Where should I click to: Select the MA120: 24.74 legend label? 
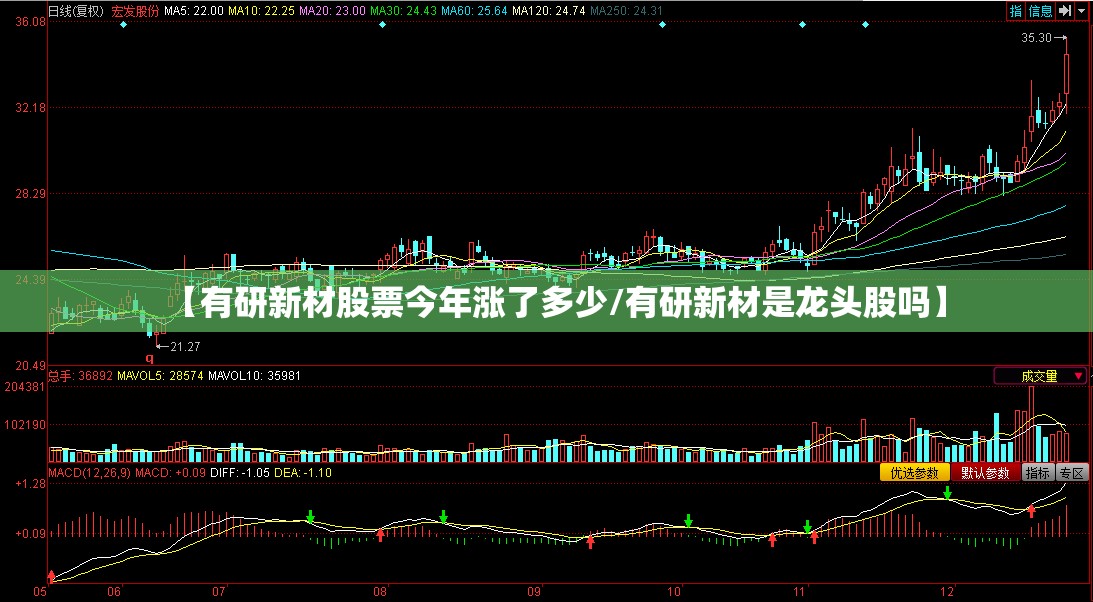pyautogui.click(x=549, y=11)
